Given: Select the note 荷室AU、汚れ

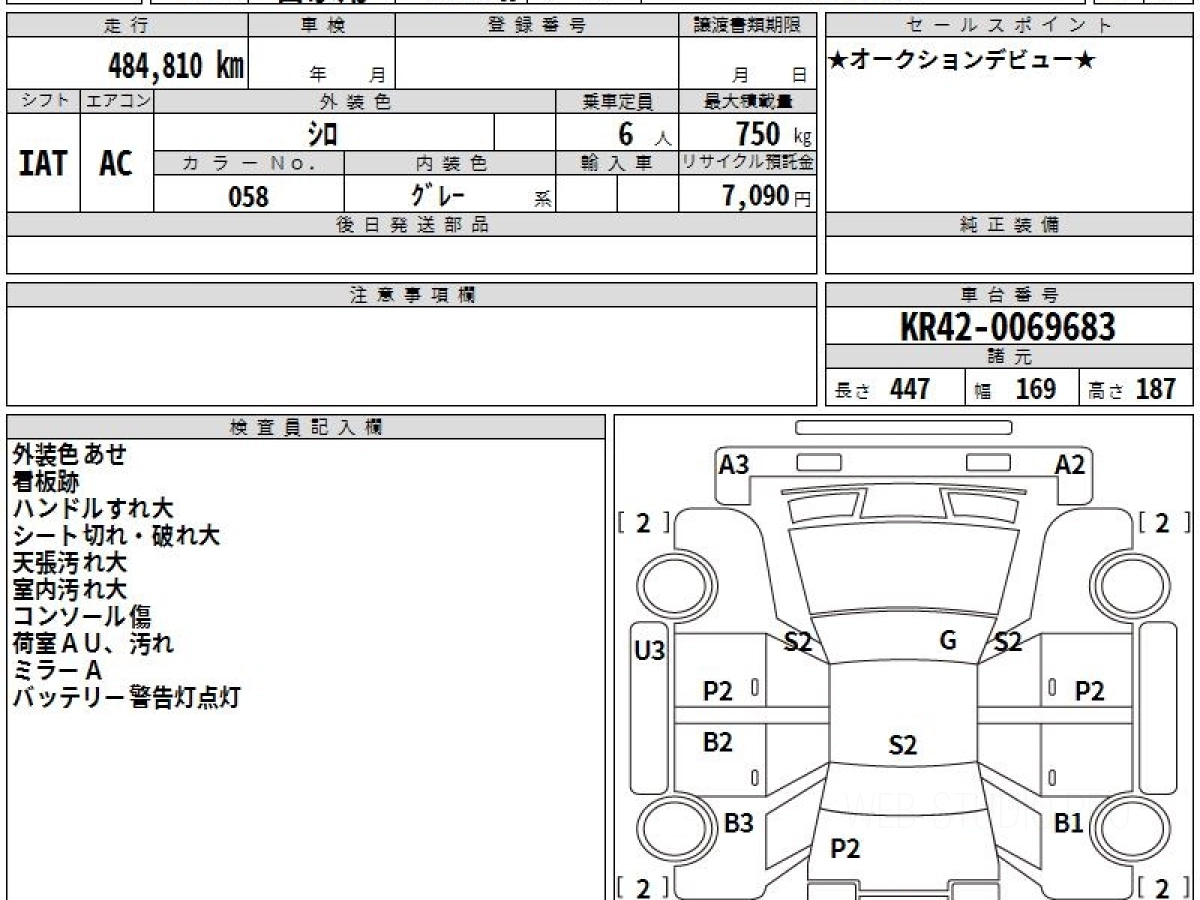Looking at the screenshot, I should [93, 643].
